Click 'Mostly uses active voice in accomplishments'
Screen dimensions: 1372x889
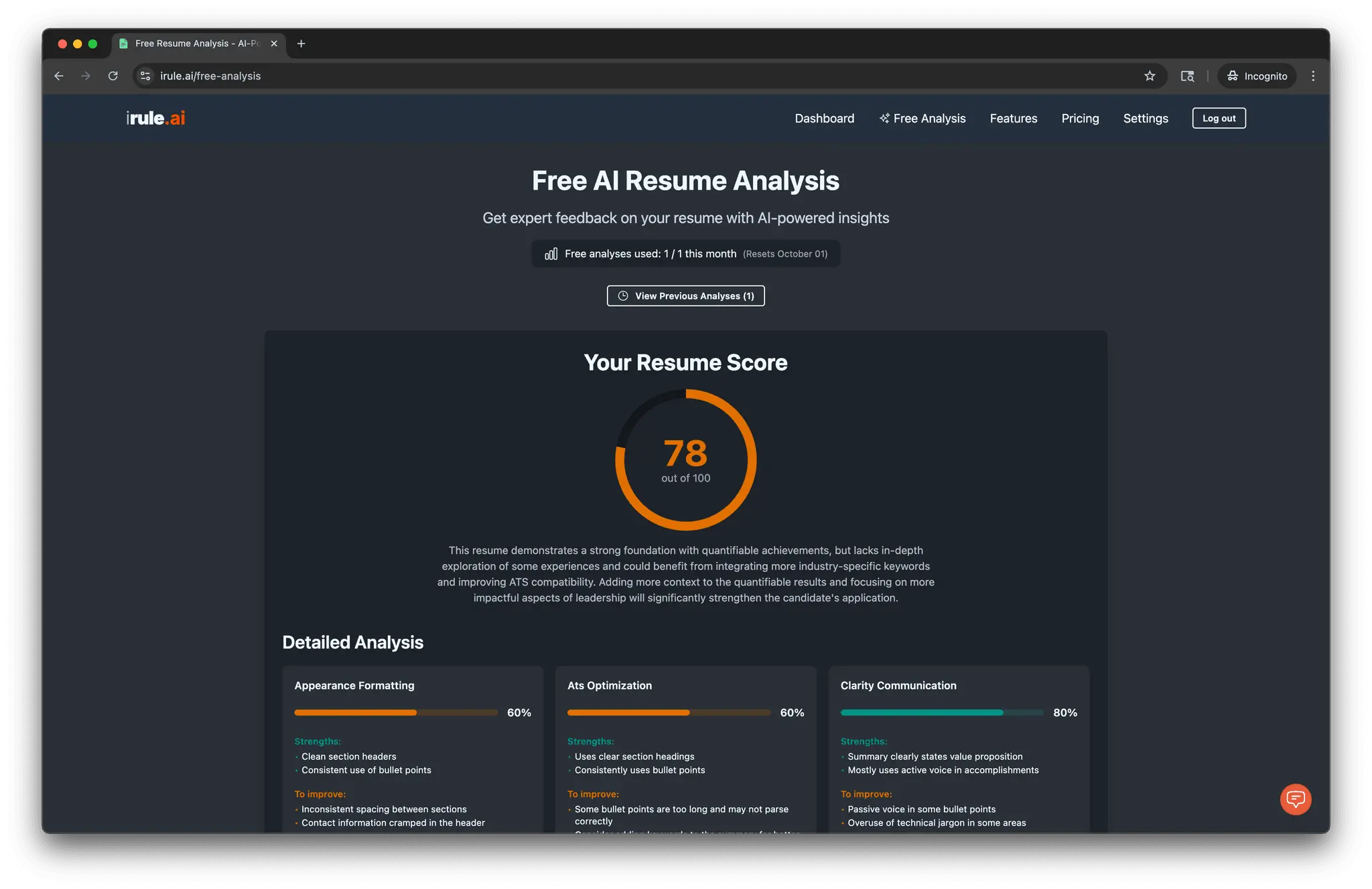(943, 770)
